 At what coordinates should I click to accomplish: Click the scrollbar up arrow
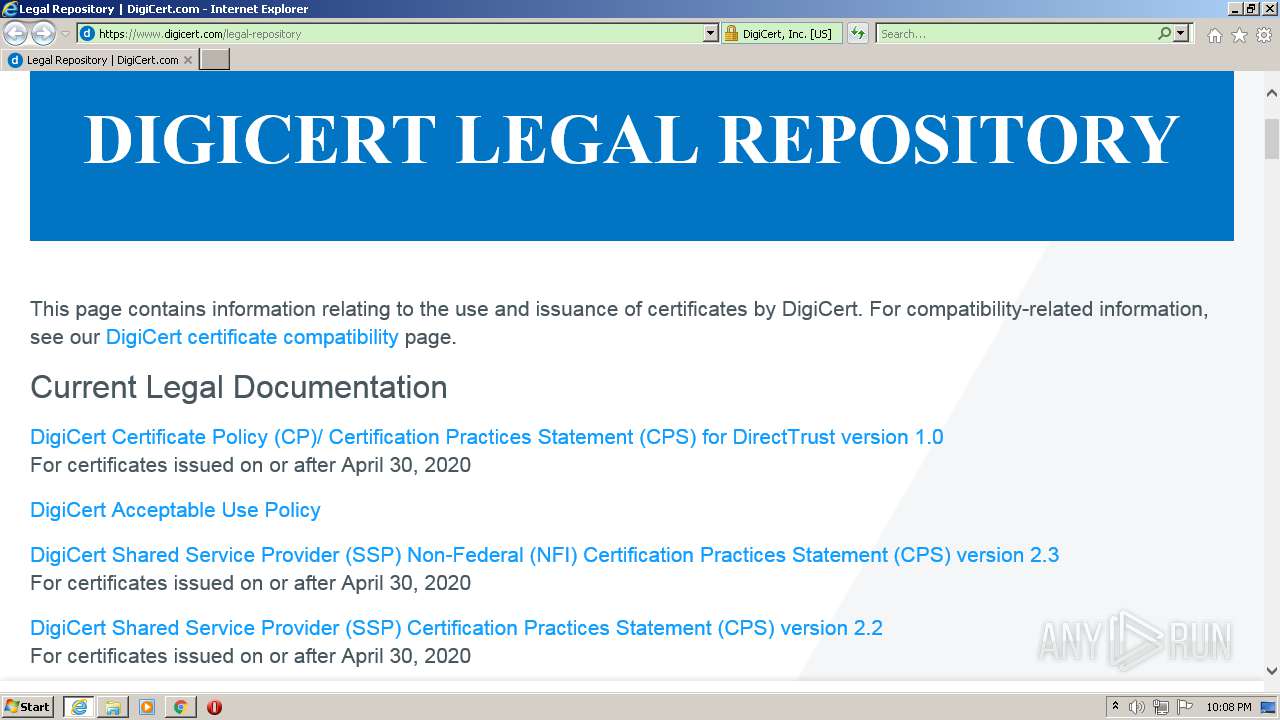pos(1272,94)
